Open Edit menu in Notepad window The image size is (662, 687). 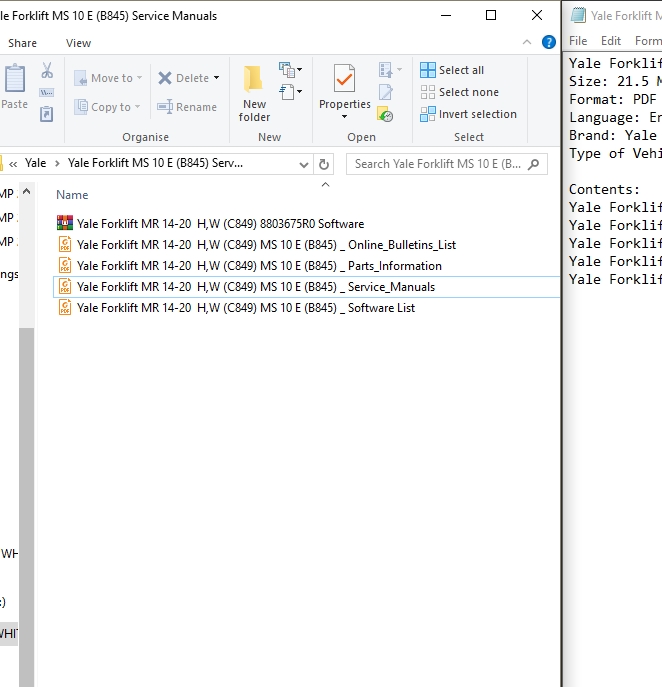pos(611,41)
